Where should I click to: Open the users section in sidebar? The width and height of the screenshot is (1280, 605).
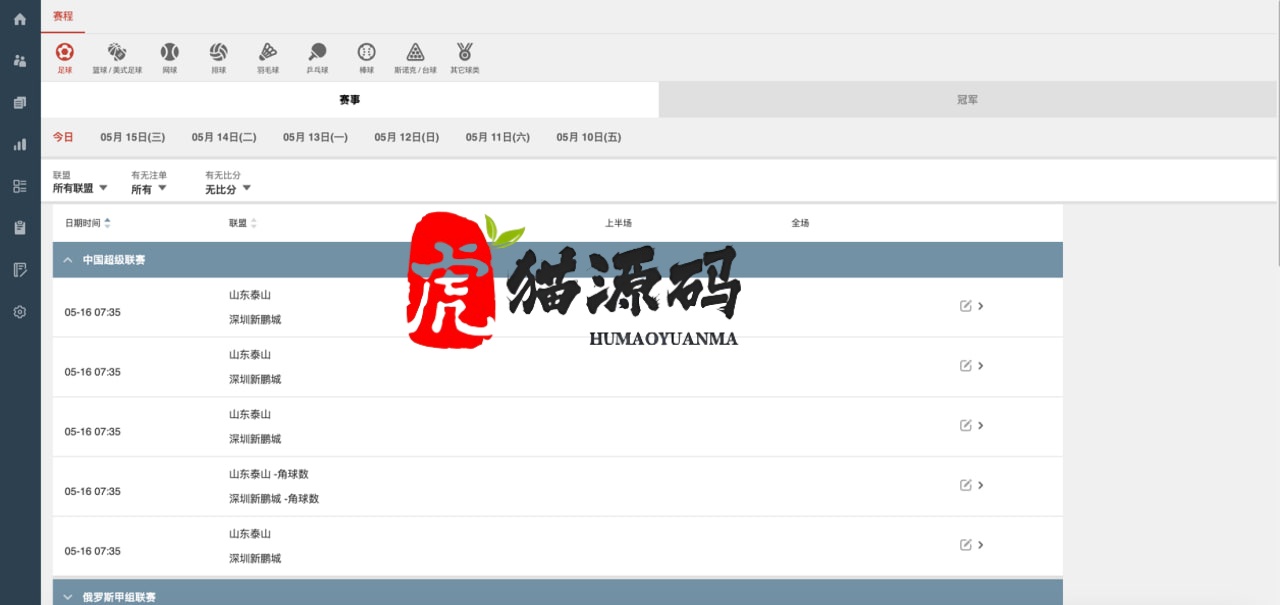coord(20,61)
